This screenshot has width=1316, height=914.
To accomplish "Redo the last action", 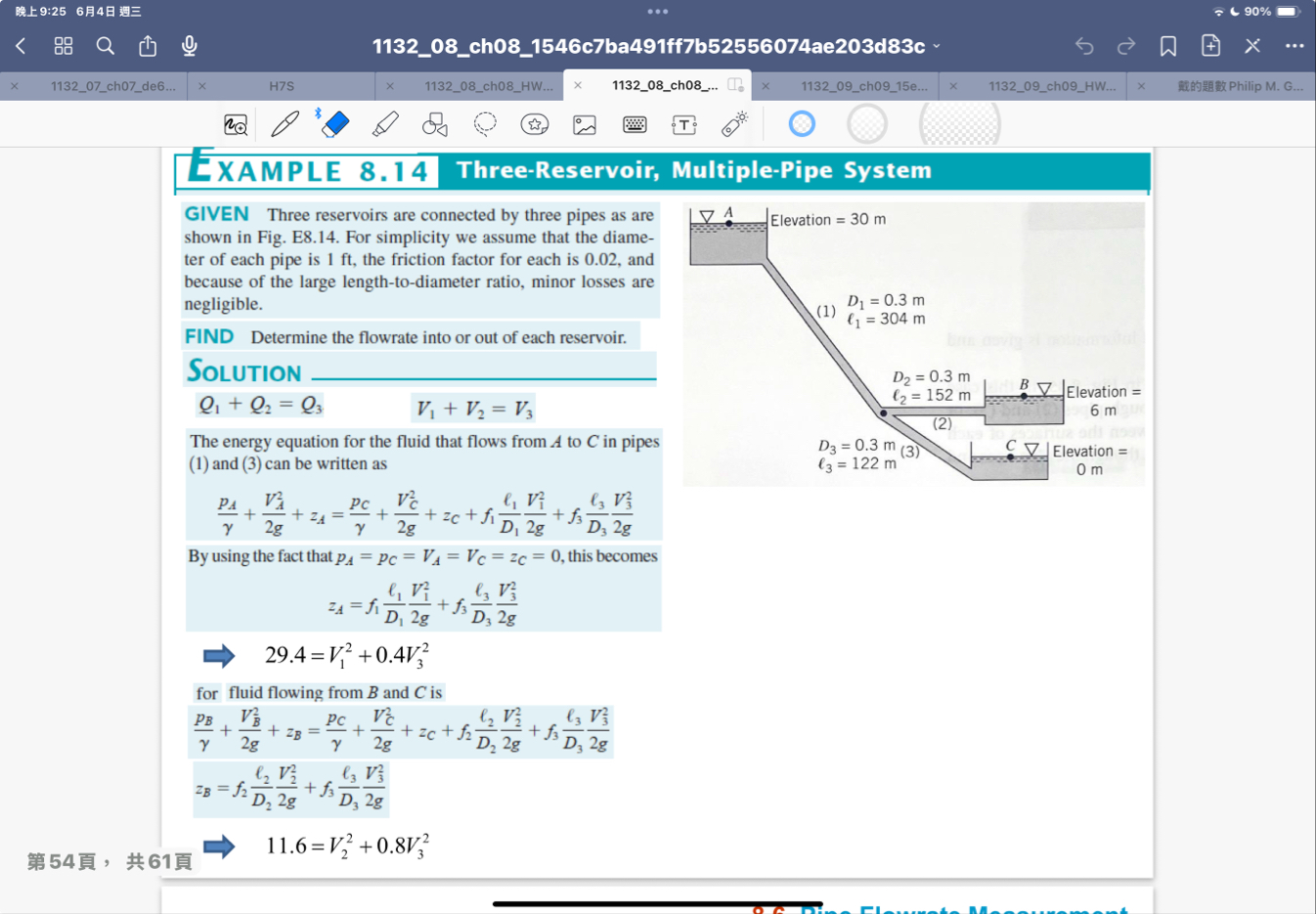I will (x=1126, y=46).
